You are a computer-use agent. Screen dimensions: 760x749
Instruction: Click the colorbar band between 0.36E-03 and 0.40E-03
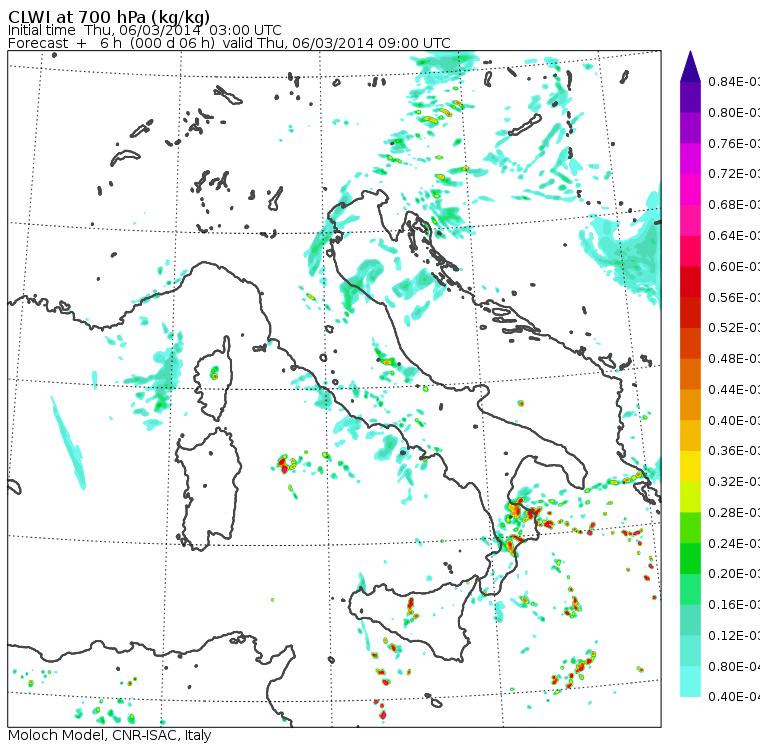tap(690, 436)
